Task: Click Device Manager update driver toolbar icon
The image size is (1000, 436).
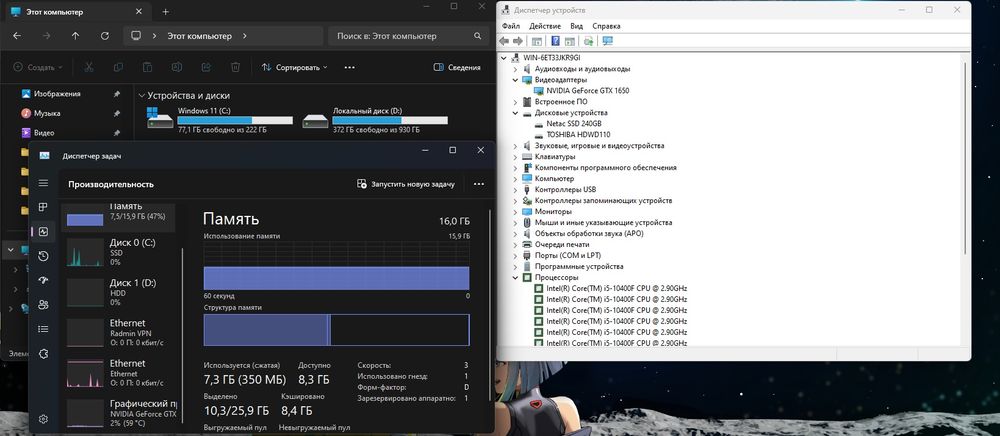Action: coord(588,41)
